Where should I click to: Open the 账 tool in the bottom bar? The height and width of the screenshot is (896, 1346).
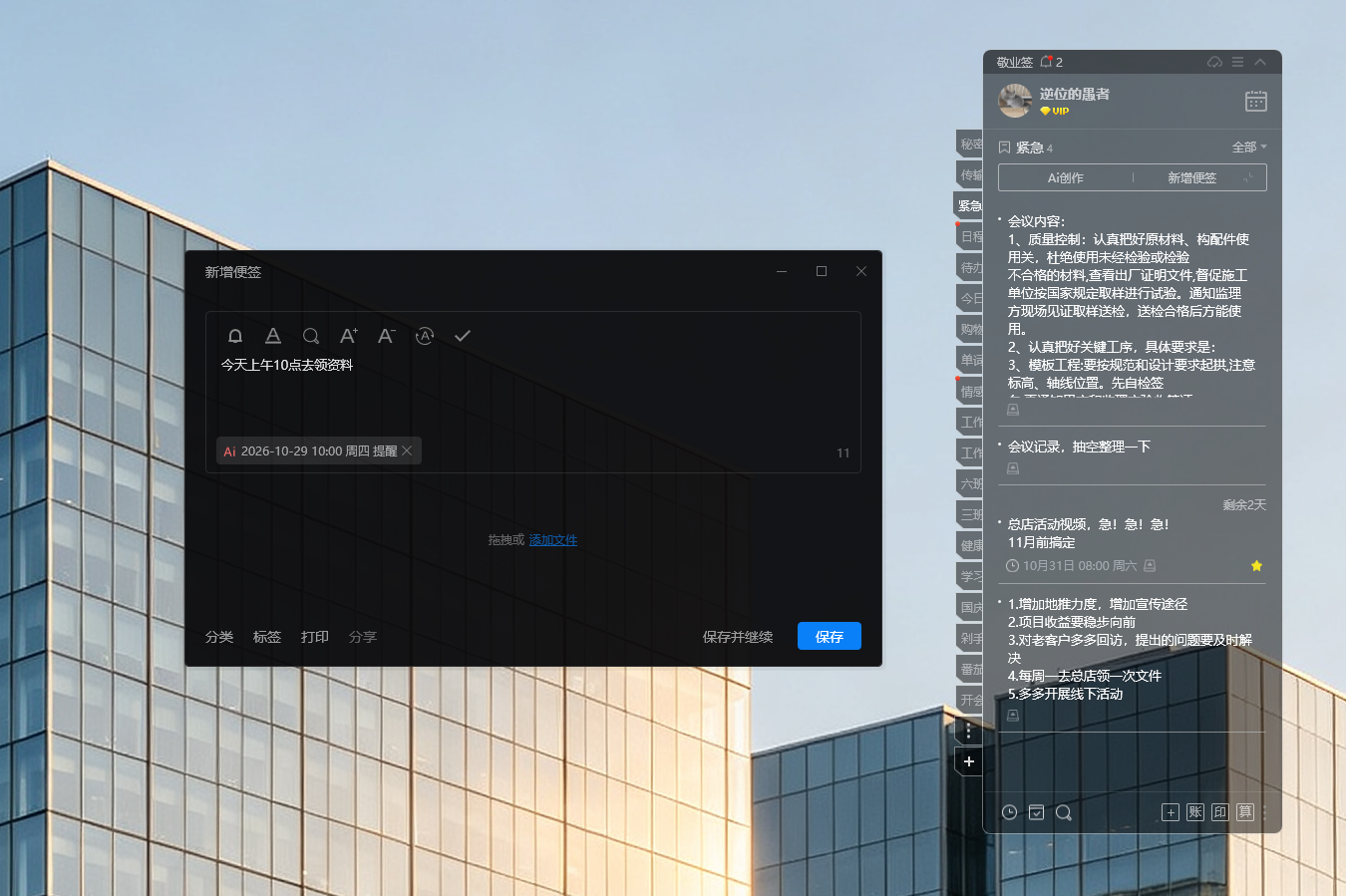pyautogui.click(x=1195, y=812)
